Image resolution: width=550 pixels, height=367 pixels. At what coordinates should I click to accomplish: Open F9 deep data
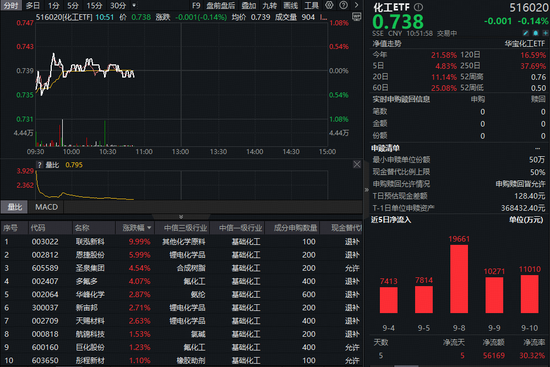pyautogui.click(x=196, y=6)
